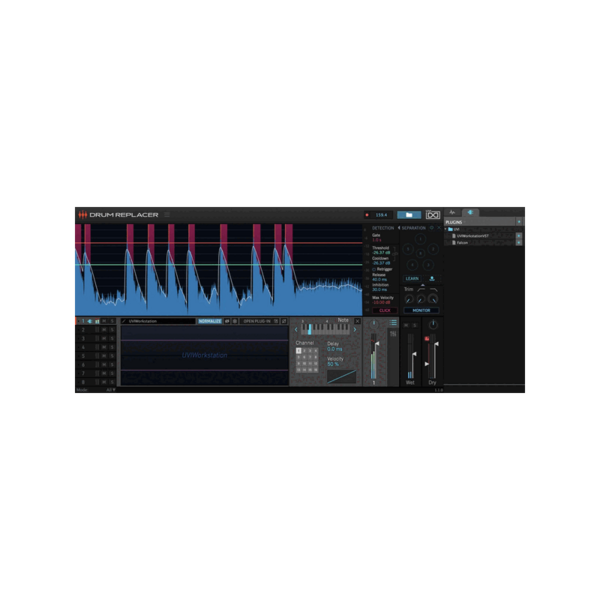
Task: Select separation circle 3
Action: (428, 265)
